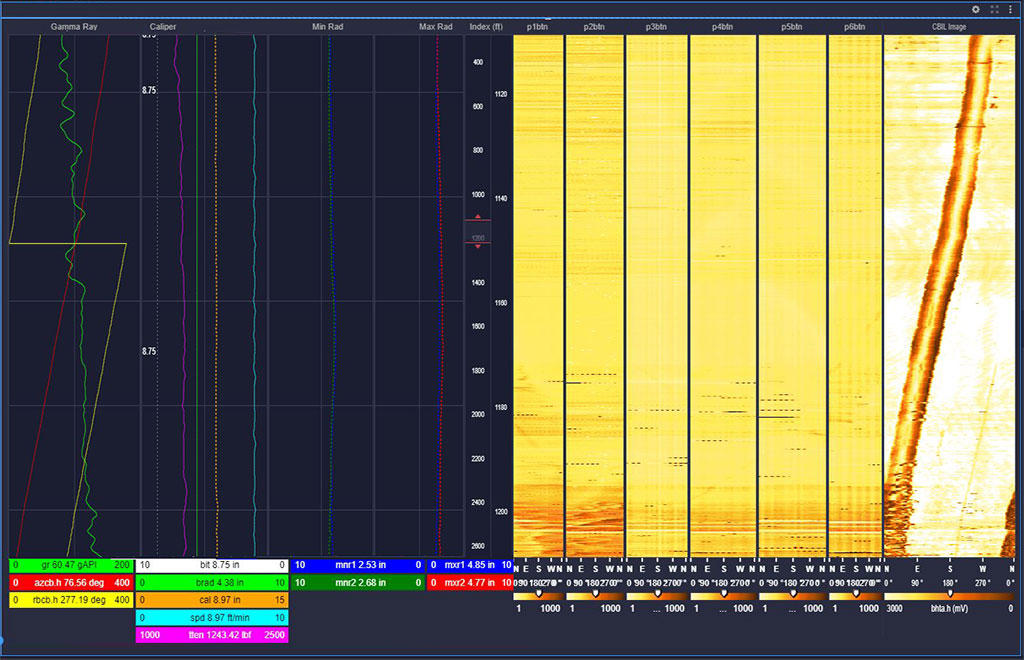This screenshot has height=660, width=1024.
Task: Open the settings gear icon
Action: [x=974, y=9]
